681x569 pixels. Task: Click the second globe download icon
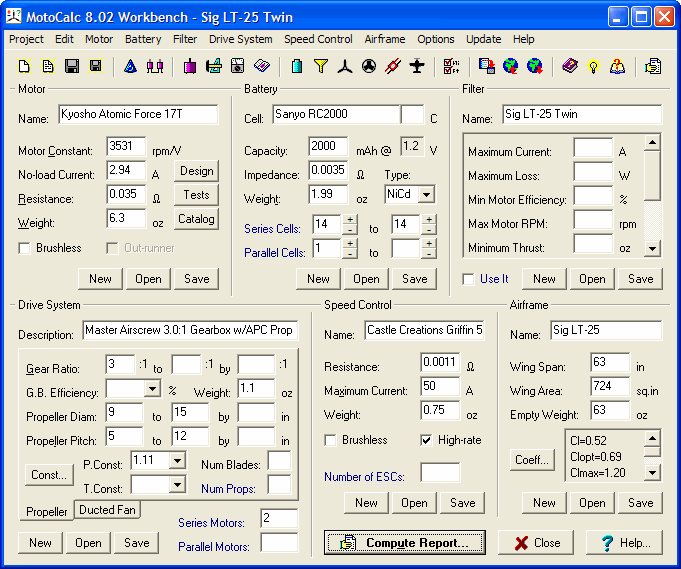535,66
